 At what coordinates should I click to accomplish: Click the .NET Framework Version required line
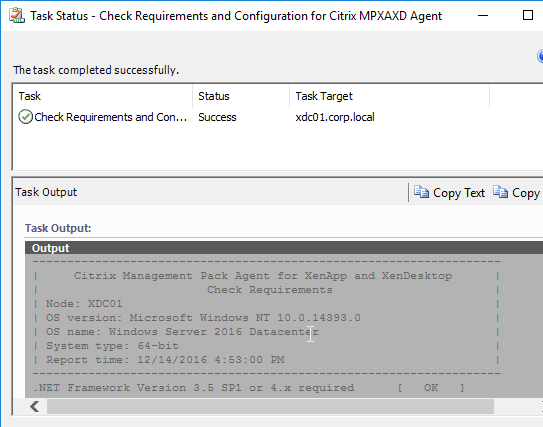pyautogui.click(x=193, y=388)
